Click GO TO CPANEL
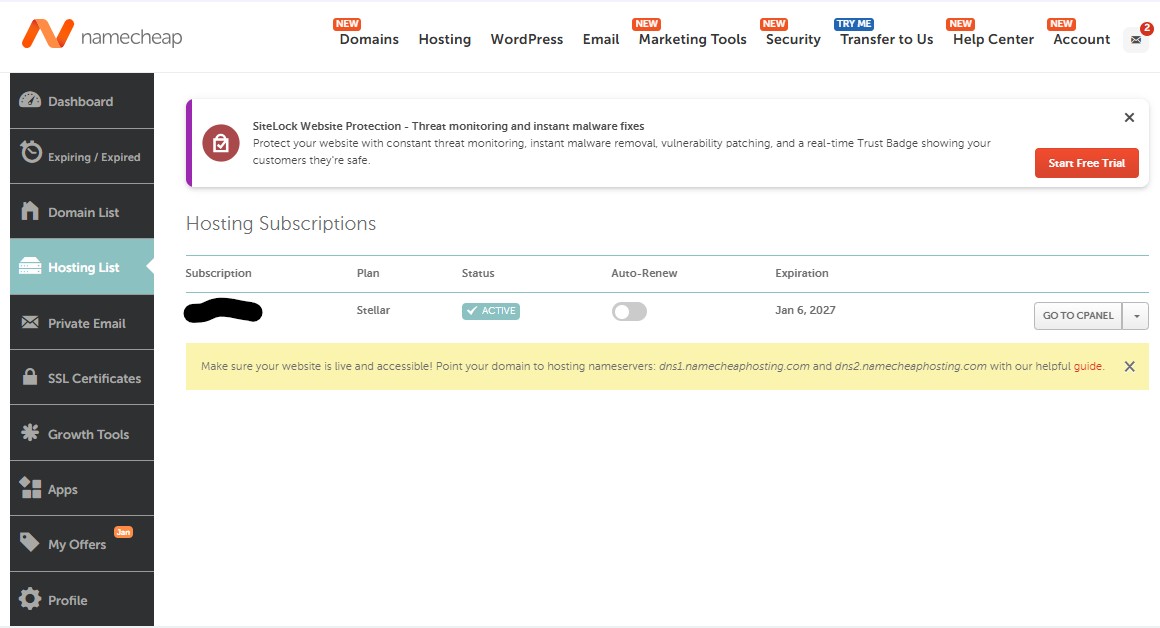The width and height of the screenshot is (1160, 628). (x=1078, y=315)
